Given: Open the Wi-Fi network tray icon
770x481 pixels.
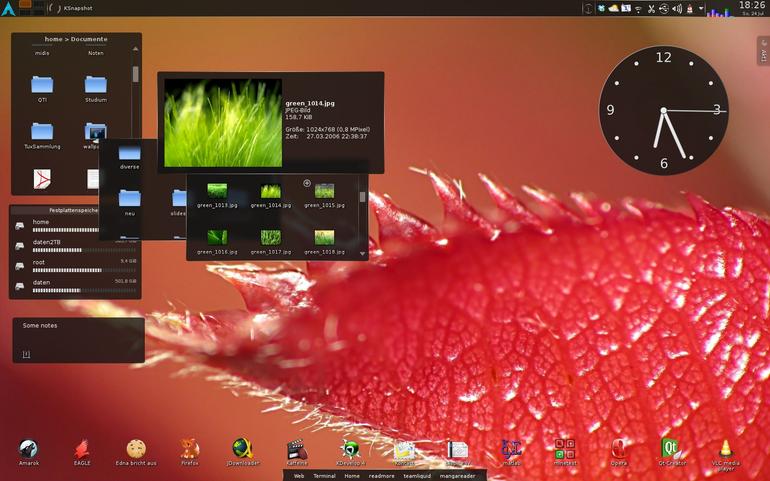Looking at the screenshot, I should coord(638,9).
